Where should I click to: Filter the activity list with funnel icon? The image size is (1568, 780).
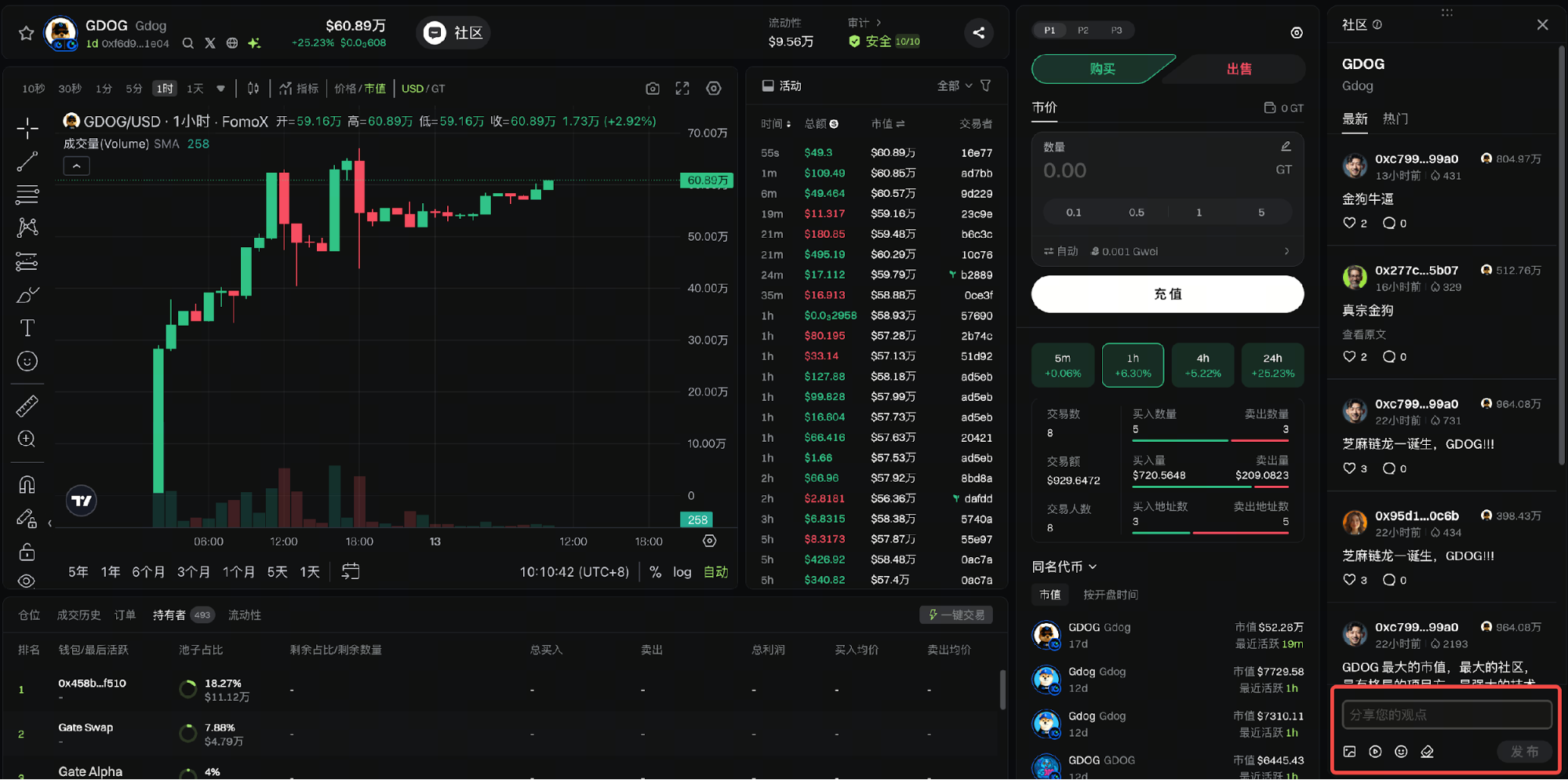click(986, 86)
